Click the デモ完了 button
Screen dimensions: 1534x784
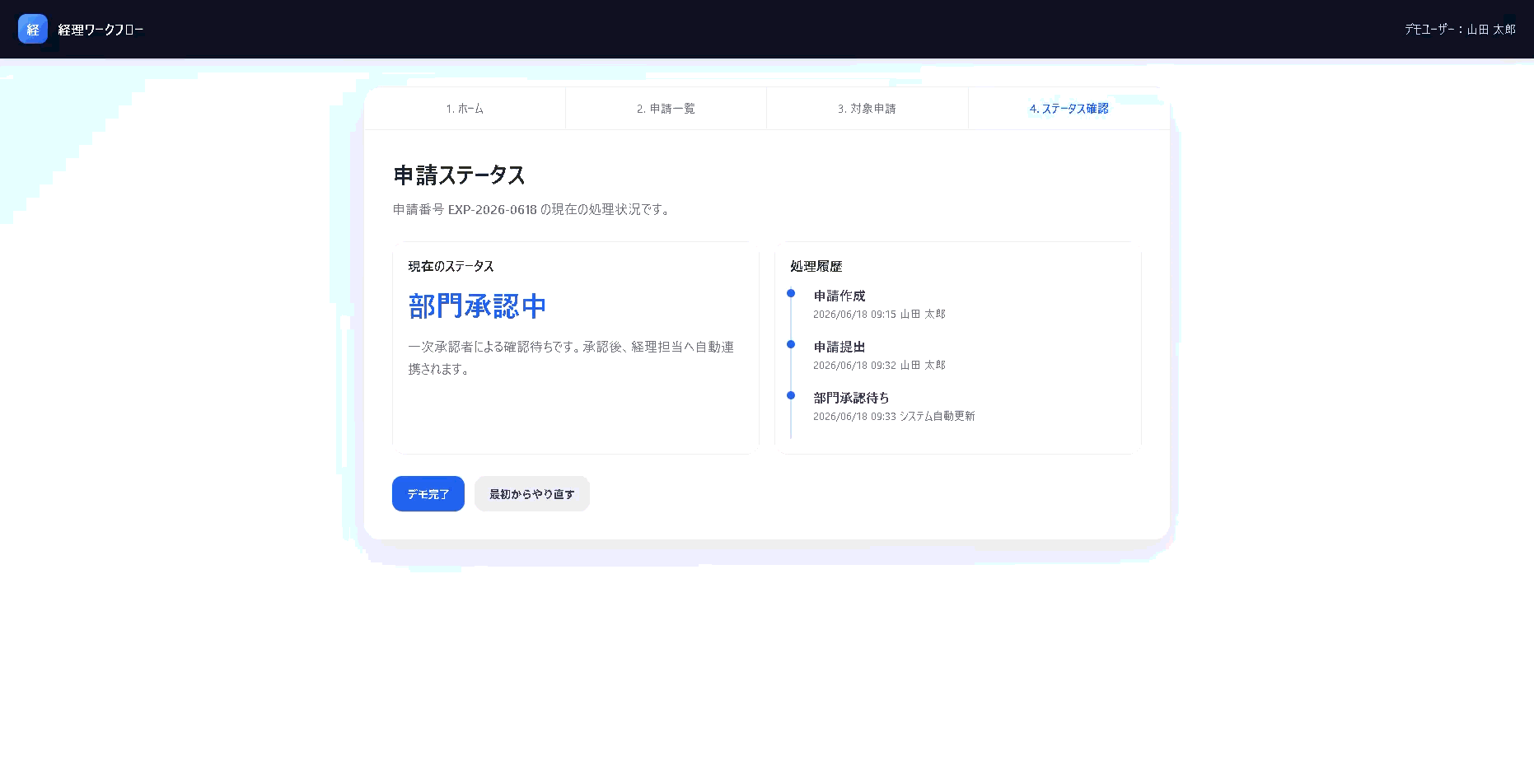[428, 494]
